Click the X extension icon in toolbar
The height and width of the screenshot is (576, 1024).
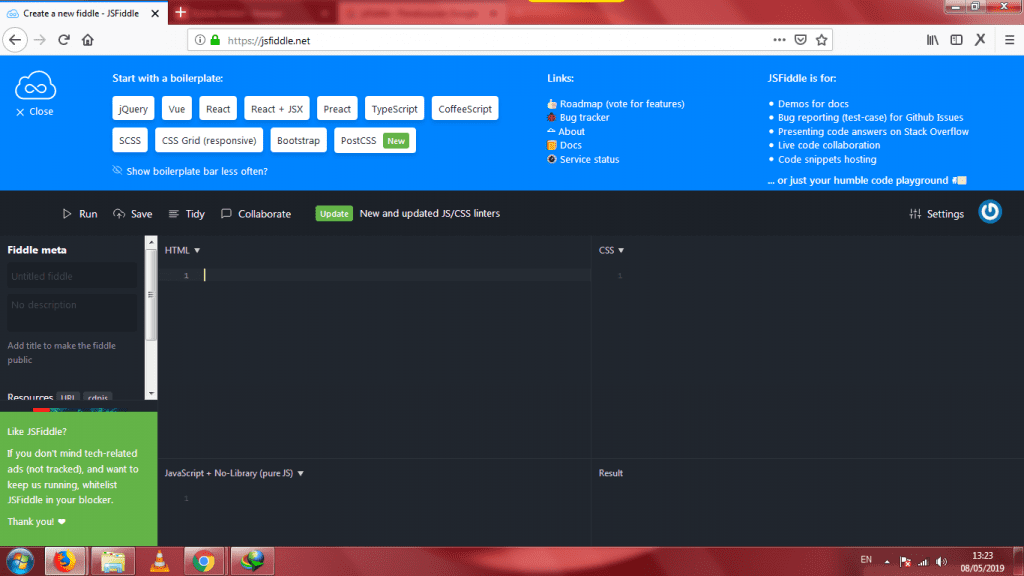point(980,40)
